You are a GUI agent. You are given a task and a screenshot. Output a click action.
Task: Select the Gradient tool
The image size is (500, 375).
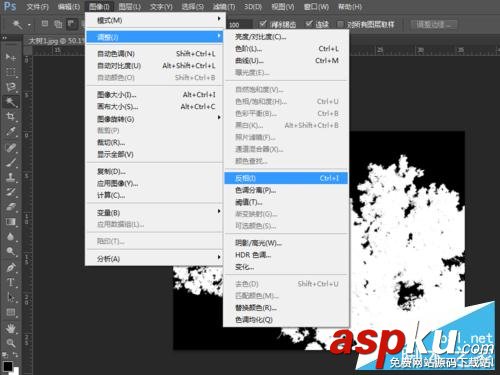pos(11,222)
